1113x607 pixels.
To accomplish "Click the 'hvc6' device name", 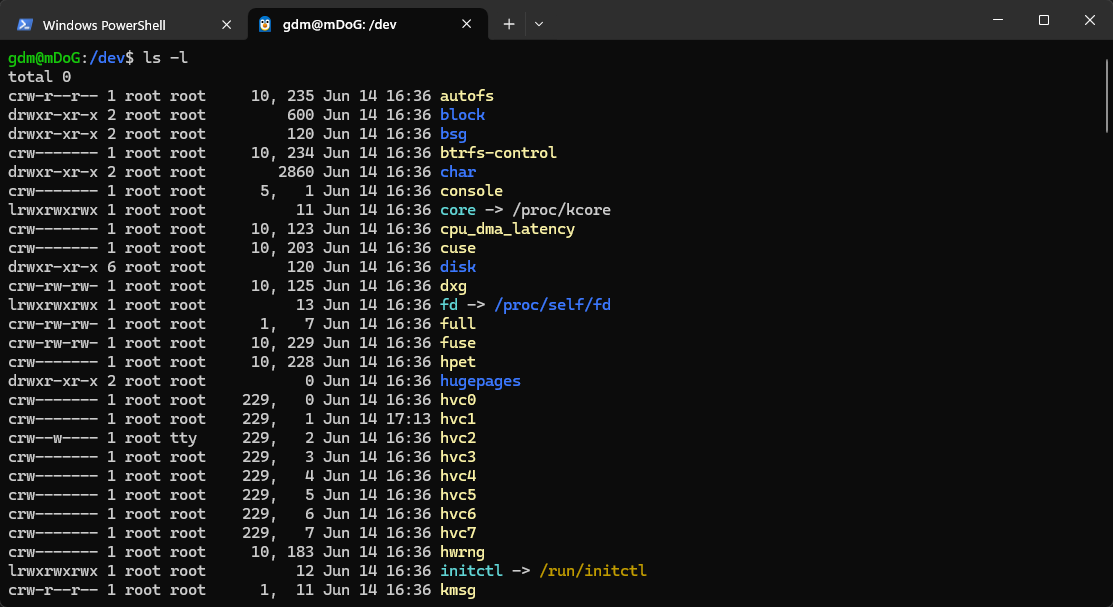I will pos(458,514).
